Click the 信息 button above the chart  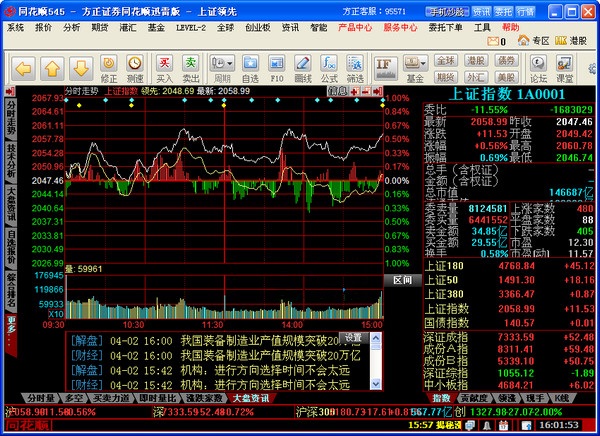click(x=337, y=91)
